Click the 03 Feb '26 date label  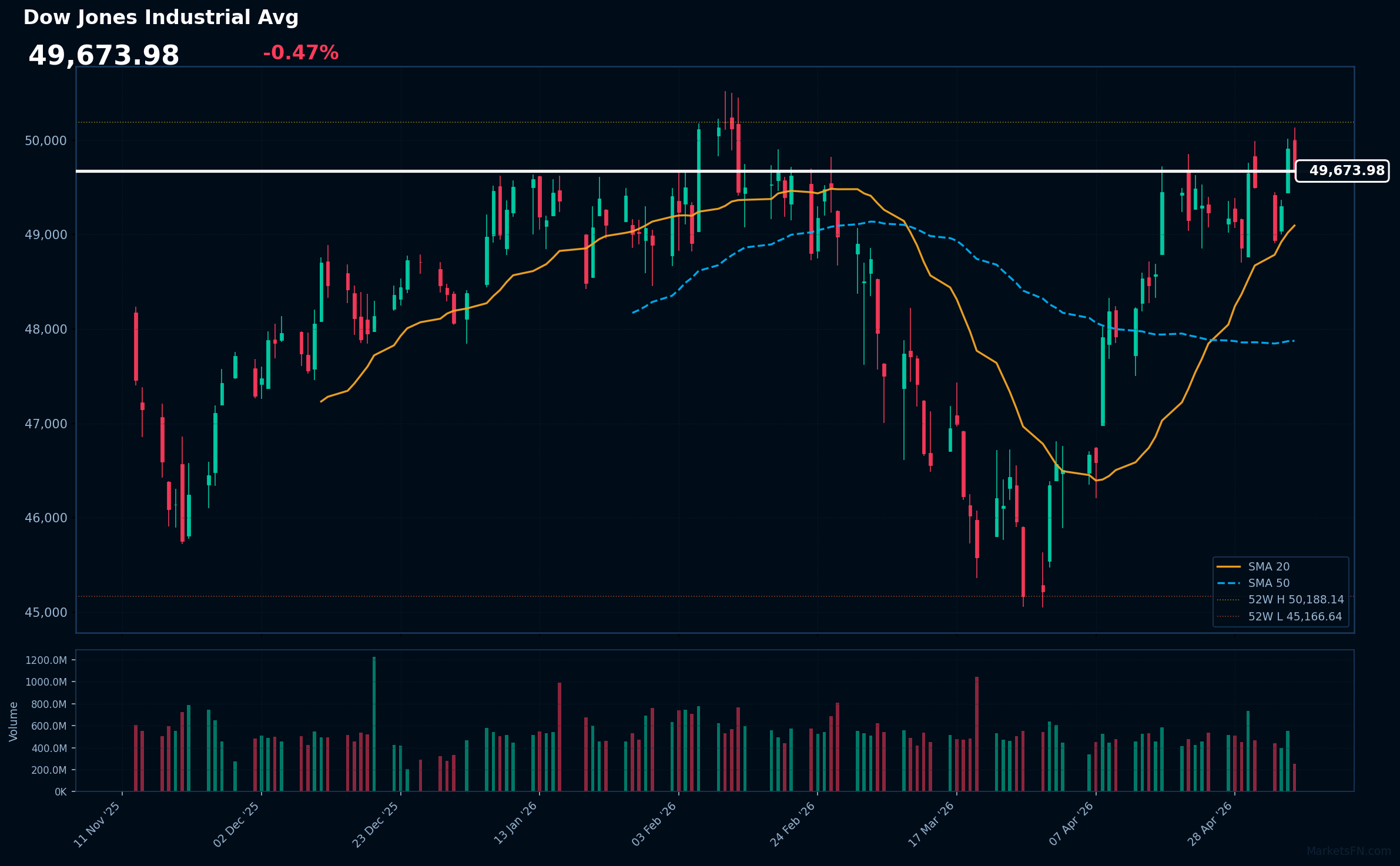point(654,824)
